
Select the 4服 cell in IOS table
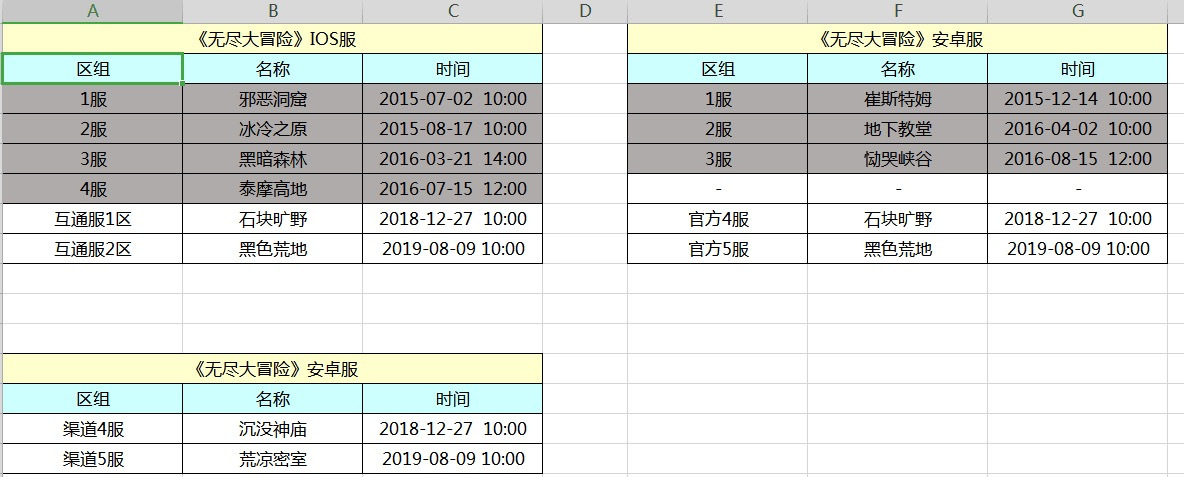92,189
